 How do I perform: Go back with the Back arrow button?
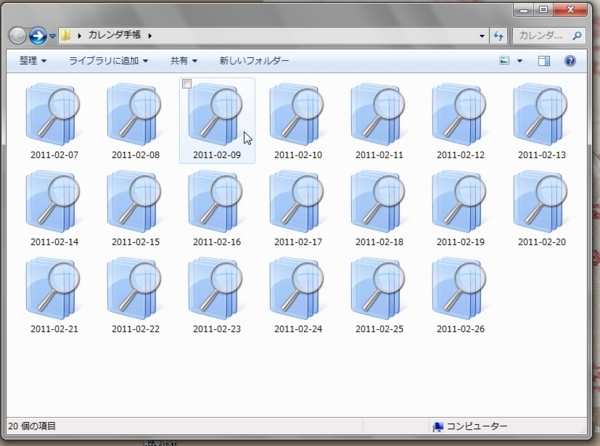click(17, 36)
